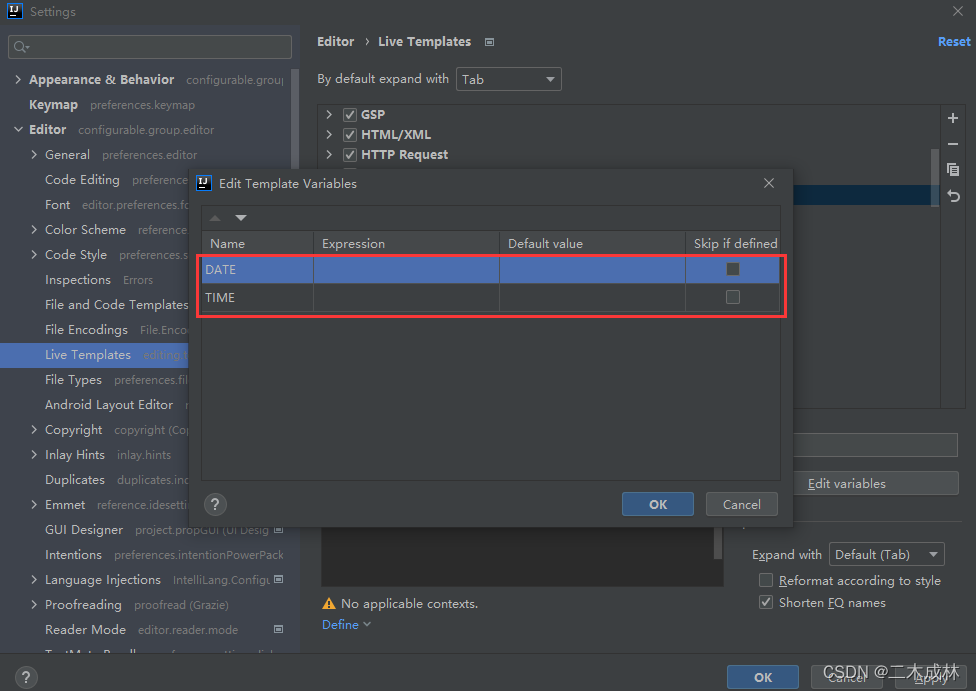This screenshot has width=976, height=691.
Task: Select Live Templates settings page
Action: 88,355
